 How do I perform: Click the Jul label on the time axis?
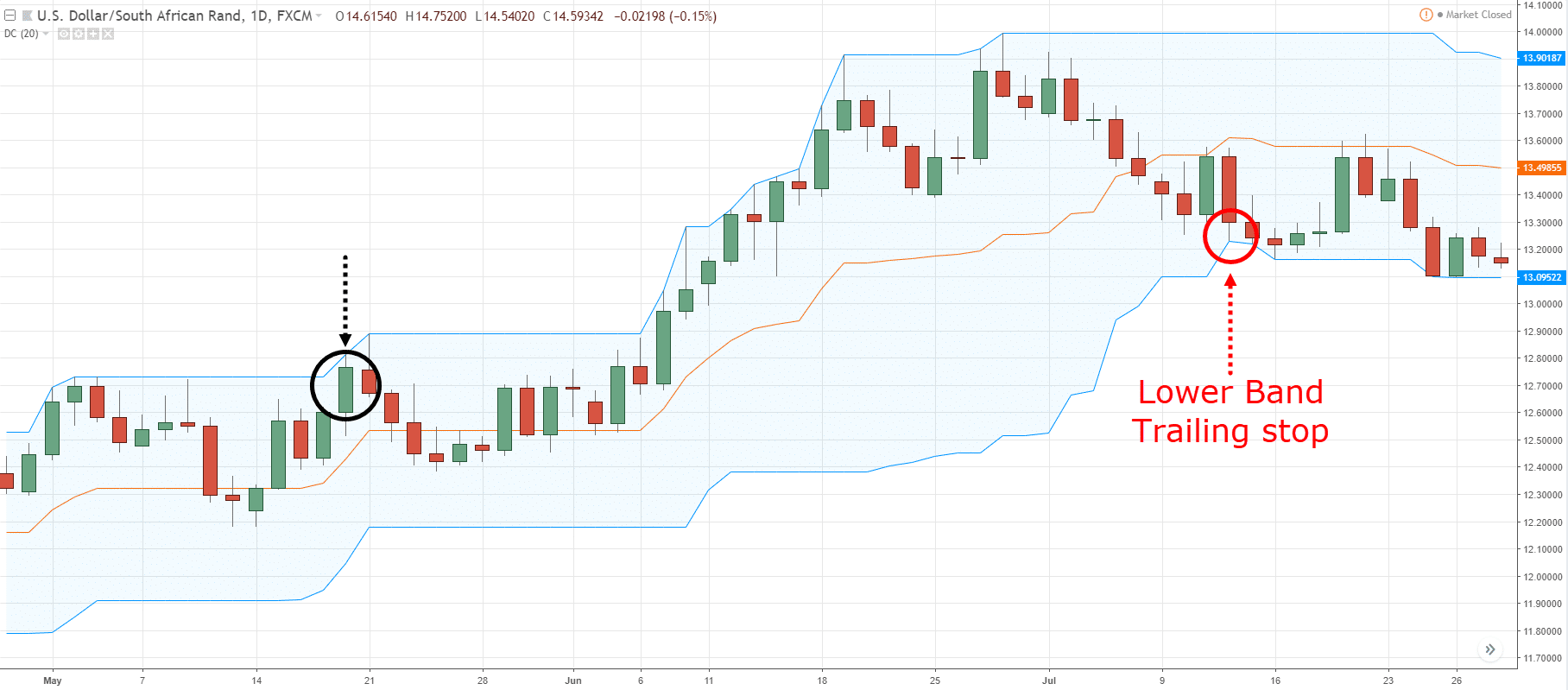(x=1049, y=681)
